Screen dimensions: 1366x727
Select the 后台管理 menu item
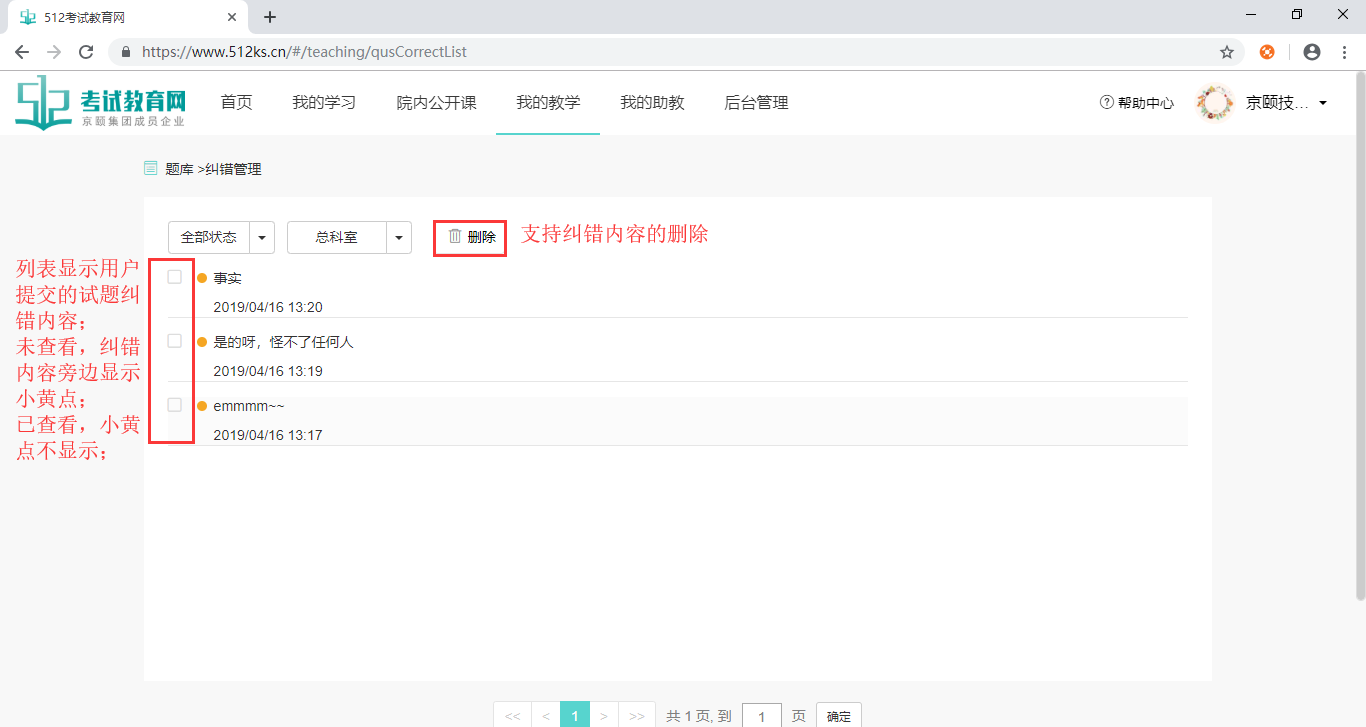coord(756,102)
